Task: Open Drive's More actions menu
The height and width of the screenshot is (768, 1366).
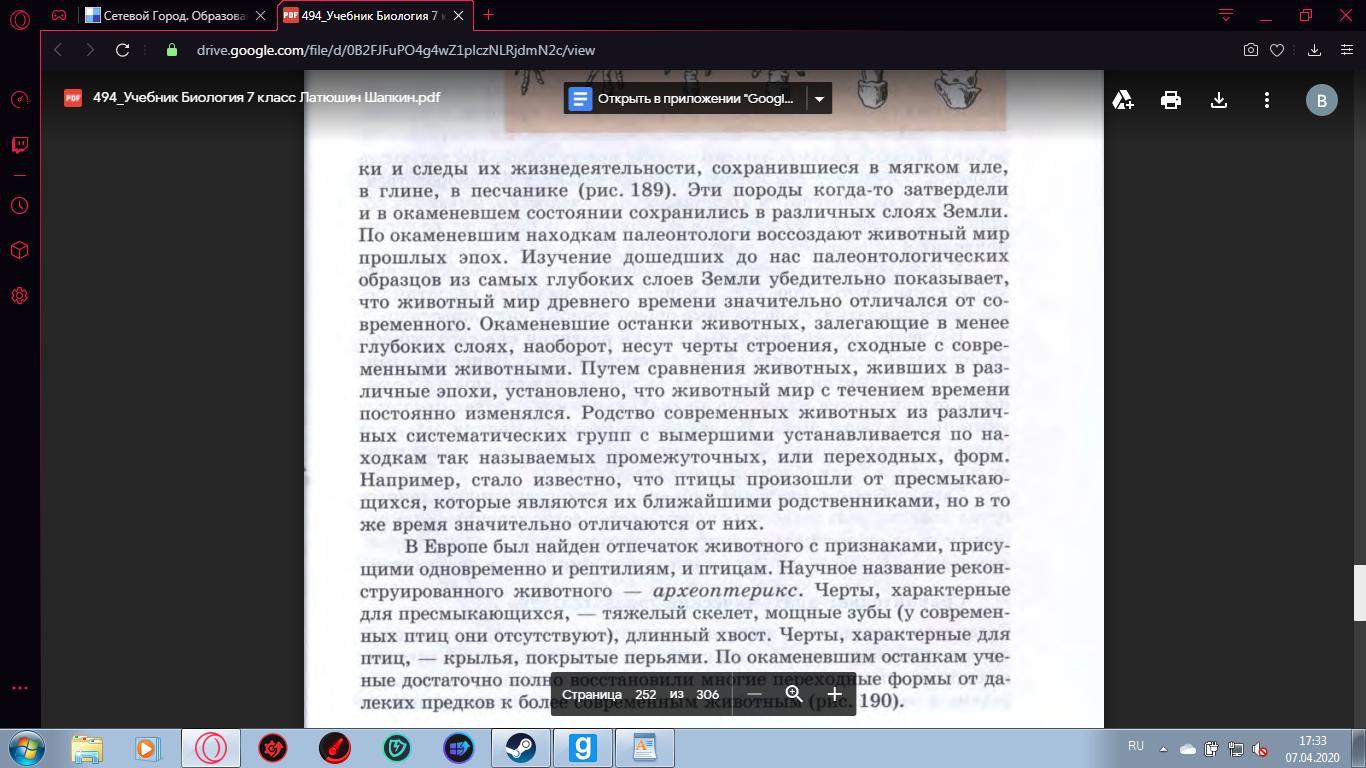Action: [1267, 100]
